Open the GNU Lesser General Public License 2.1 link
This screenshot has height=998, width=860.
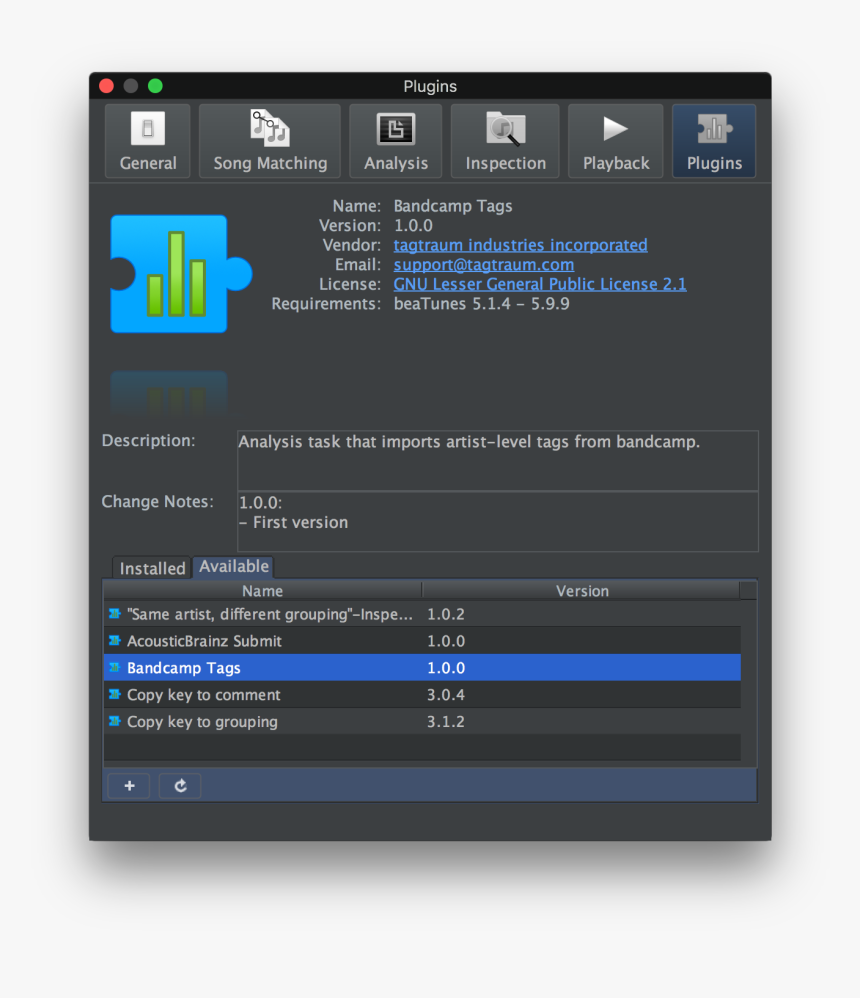pos(540,285)
